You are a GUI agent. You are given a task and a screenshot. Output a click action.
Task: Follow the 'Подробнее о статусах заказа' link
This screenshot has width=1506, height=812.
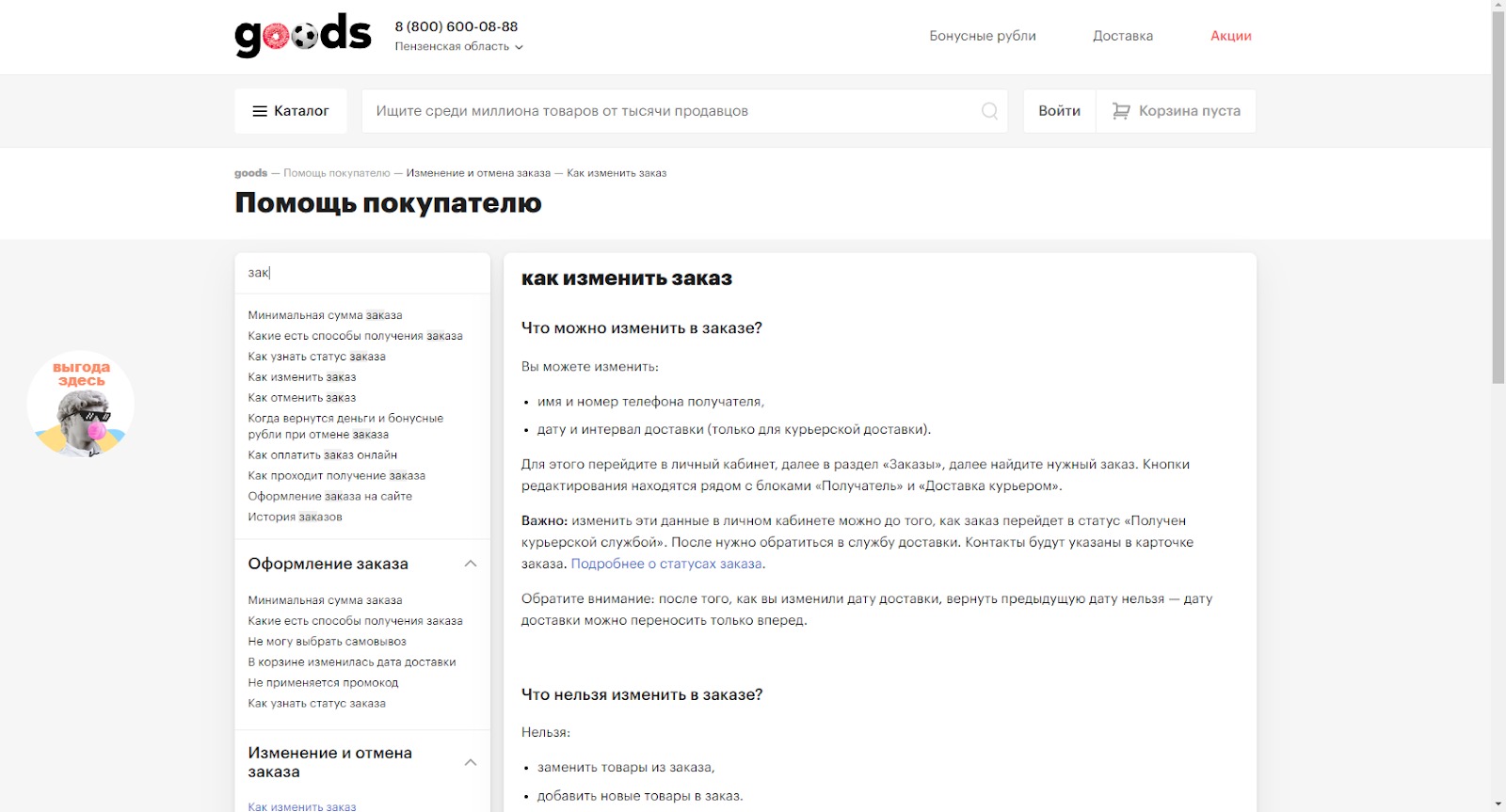(666, 564)
